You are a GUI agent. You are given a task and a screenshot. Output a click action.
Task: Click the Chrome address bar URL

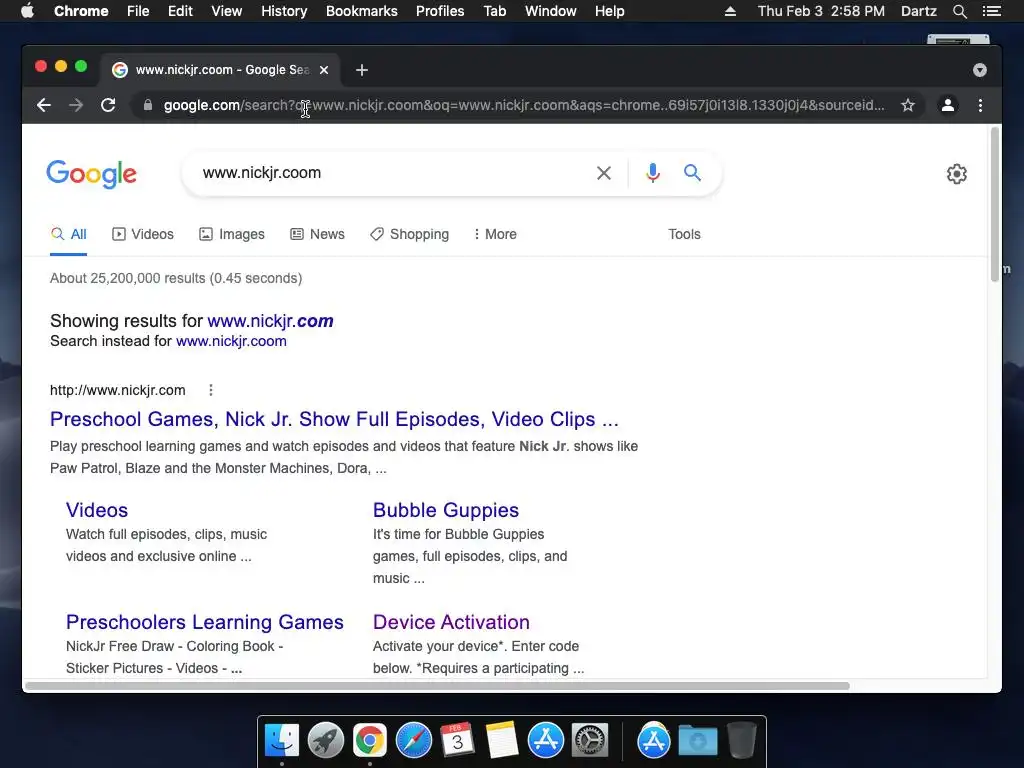(x=524, y=105)
